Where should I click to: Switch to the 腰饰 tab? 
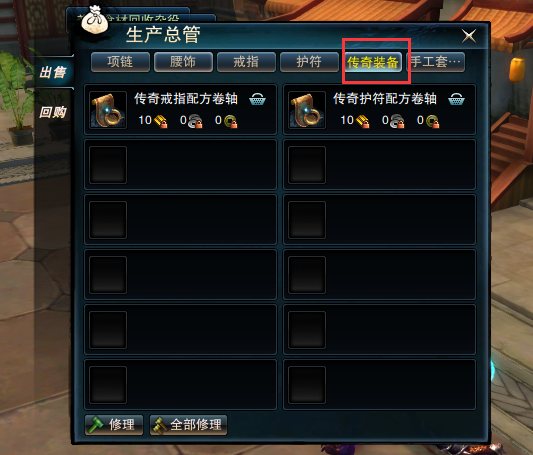tap(183, 62)
